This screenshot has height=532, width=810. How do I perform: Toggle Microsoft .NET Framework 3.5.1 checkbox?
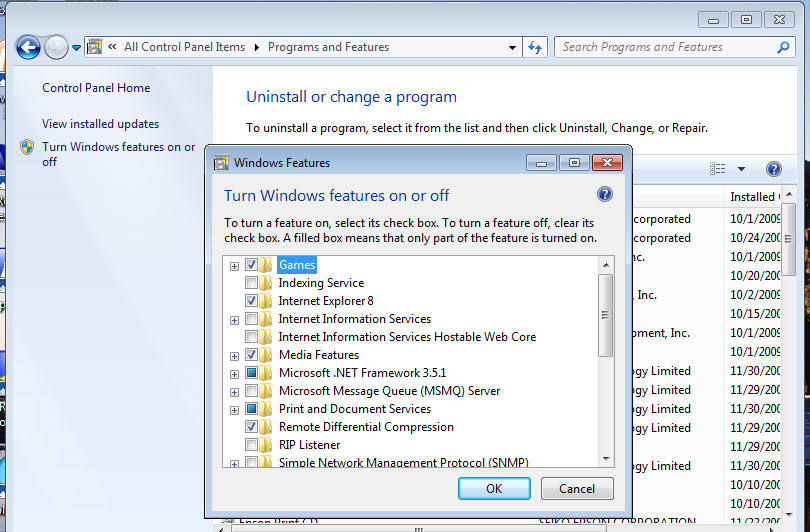(x=251, y=372)
